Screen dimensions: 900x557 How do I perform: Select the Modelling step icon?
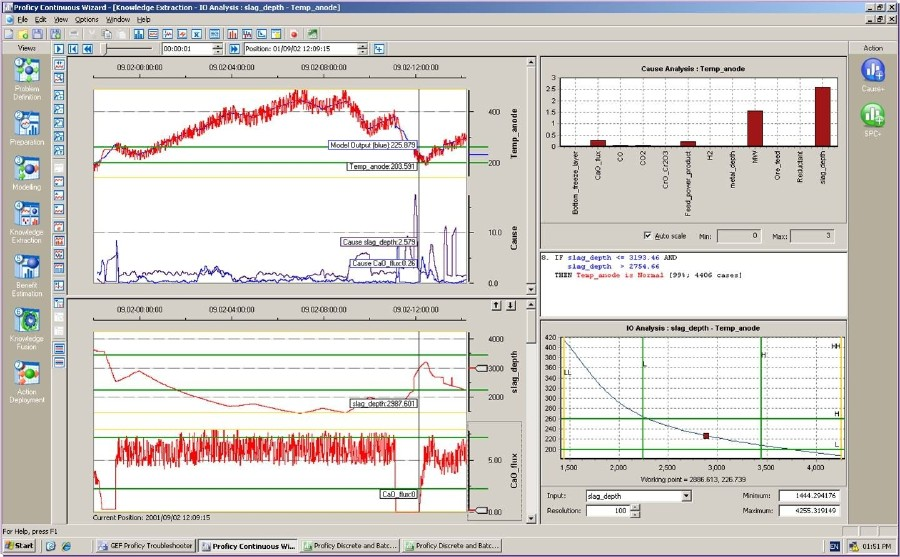27,169
